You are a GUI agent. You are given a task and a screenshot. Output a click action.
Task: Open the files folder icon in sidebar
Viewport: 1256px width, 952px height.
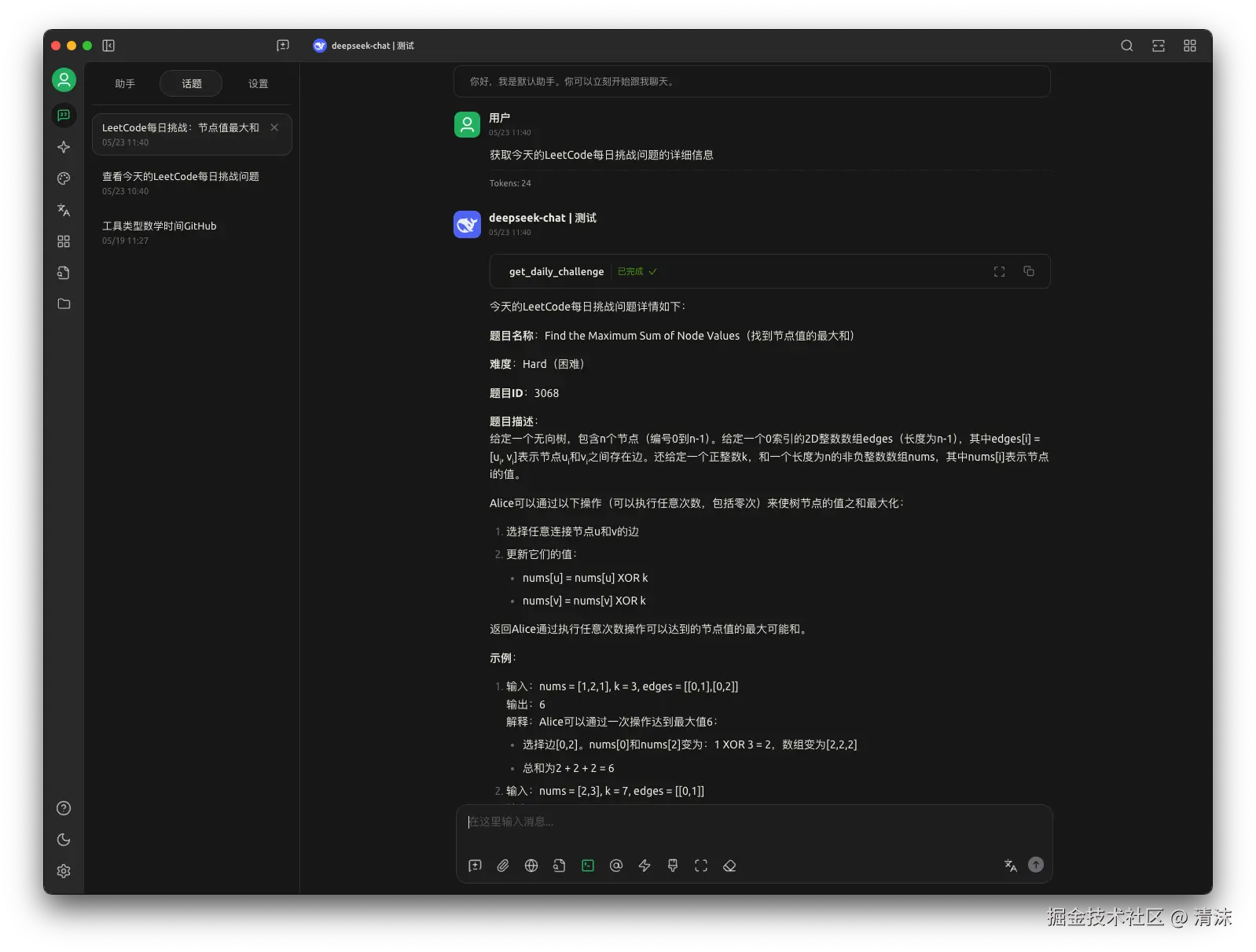(x=64, y=303)
